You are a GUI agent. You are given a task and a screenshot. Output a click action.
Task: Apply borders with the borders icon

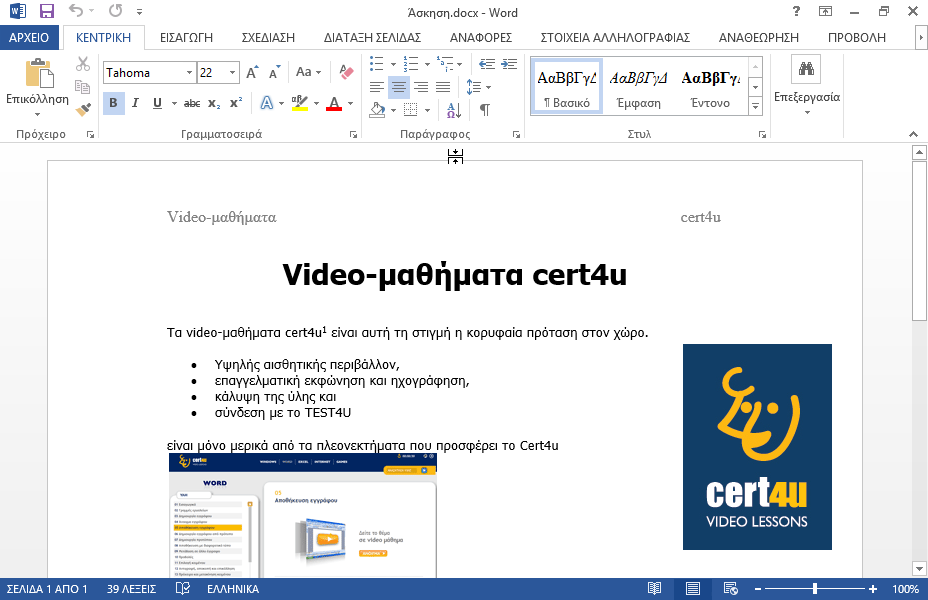coord(410,109)
